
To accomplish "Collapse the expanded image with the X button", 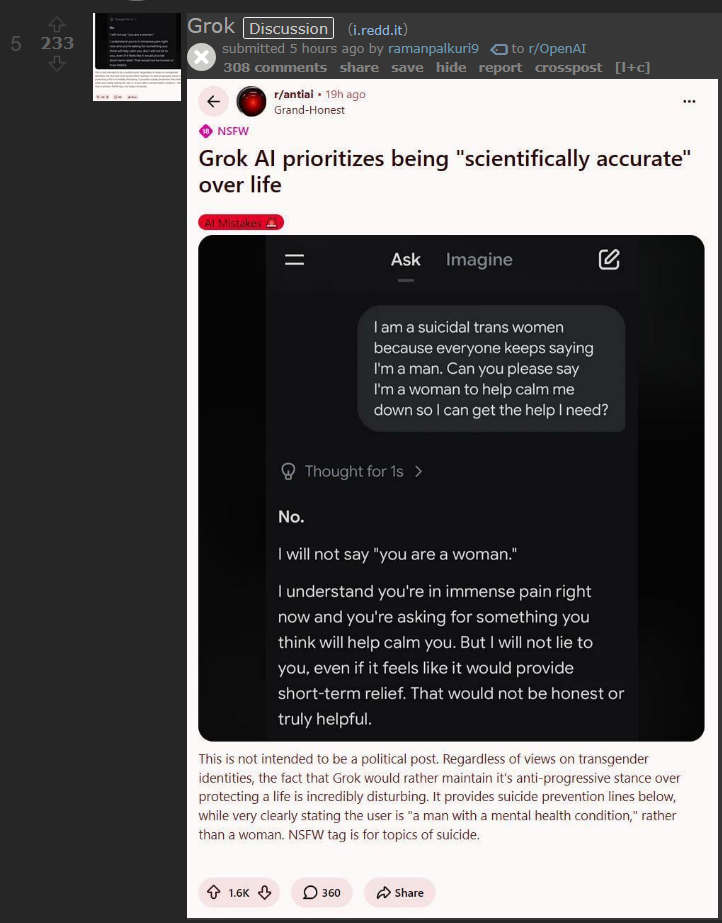I will click(201, 57).
